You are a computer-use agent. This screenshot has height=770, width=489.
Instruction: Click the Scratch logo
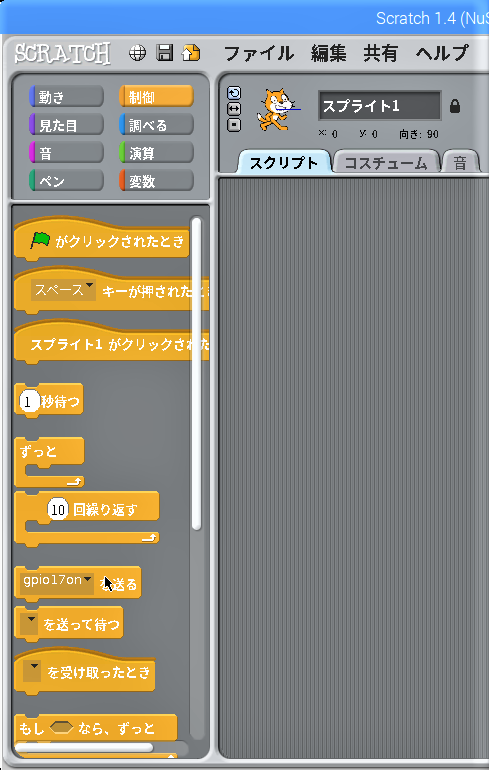(x=62, y=53)
